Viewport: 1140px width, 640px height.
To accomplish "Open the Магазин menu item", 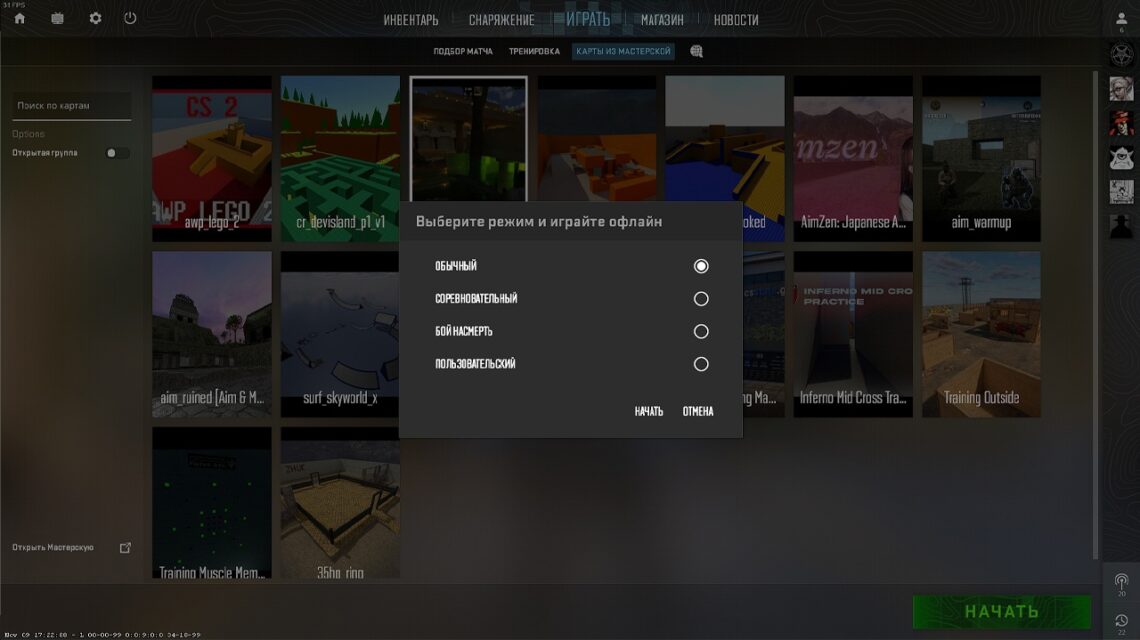I will click(662, 20).
